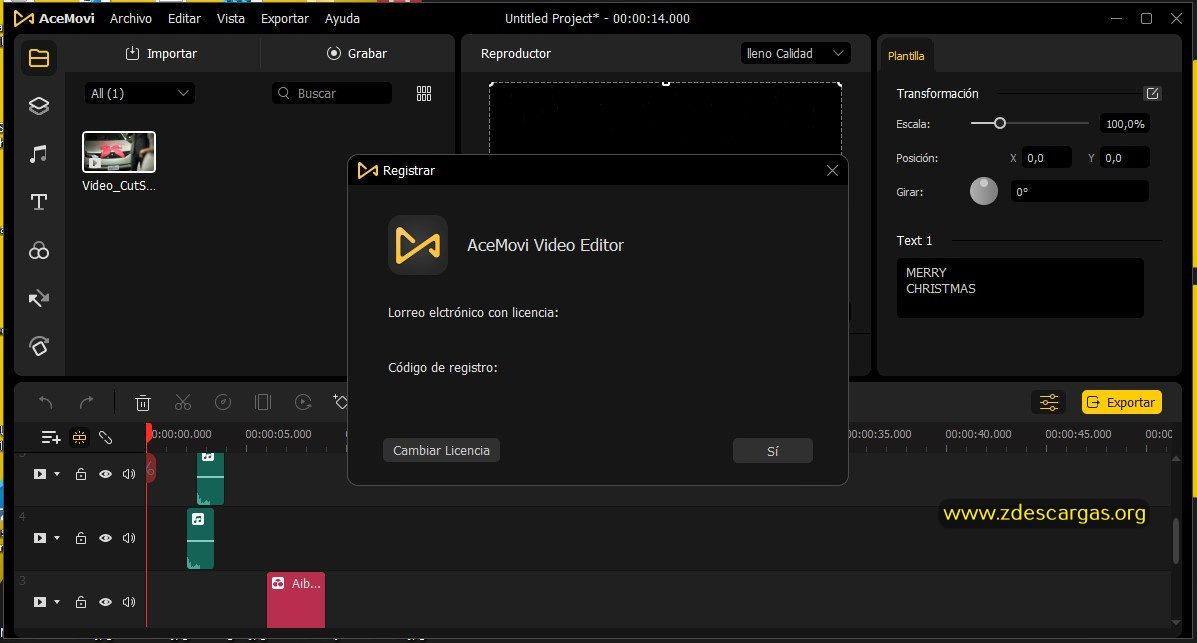Click the edit icon beside Transformación
This screenshot has height=643, width=1197.
[1153, 93]
